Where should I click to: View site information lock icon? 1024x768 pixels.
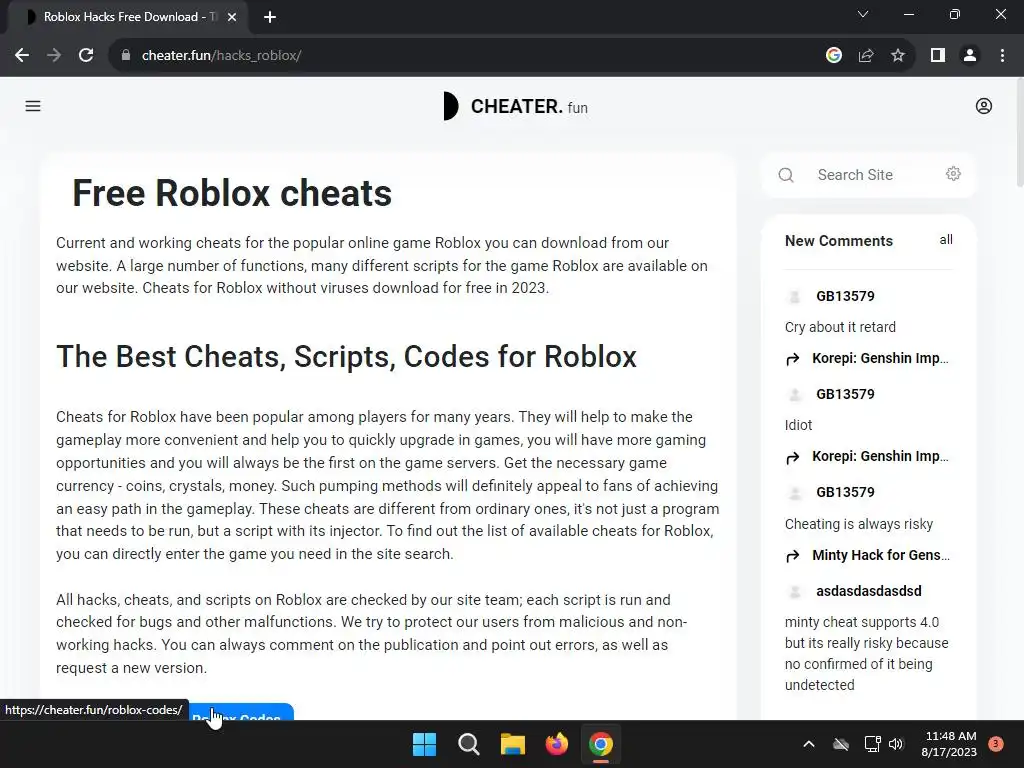point(126,56)
